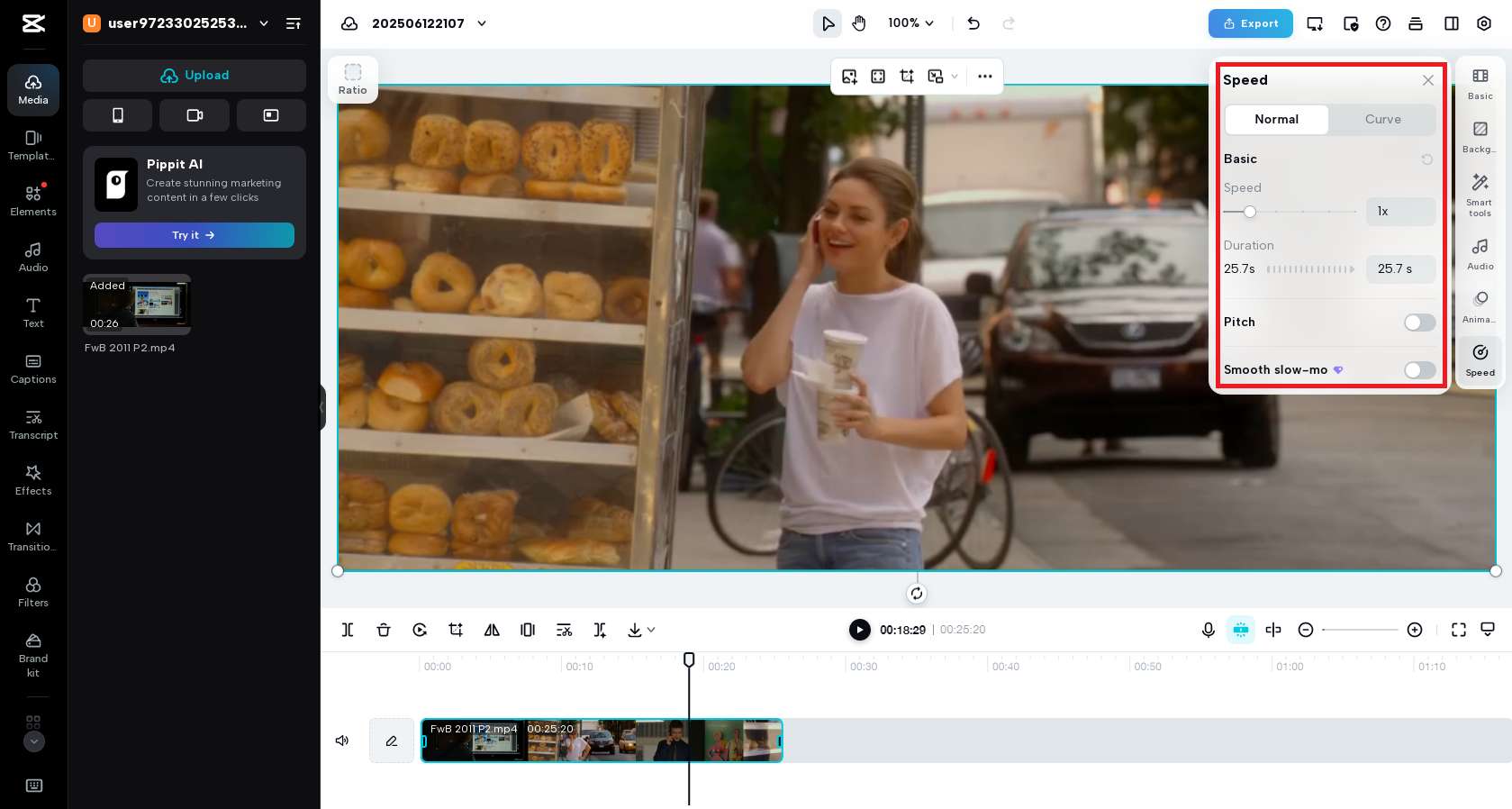Image resolution: width=1512 pixels, height=809 pixels.
Task: Zoom out the timeline
Action: (1306, 630)
